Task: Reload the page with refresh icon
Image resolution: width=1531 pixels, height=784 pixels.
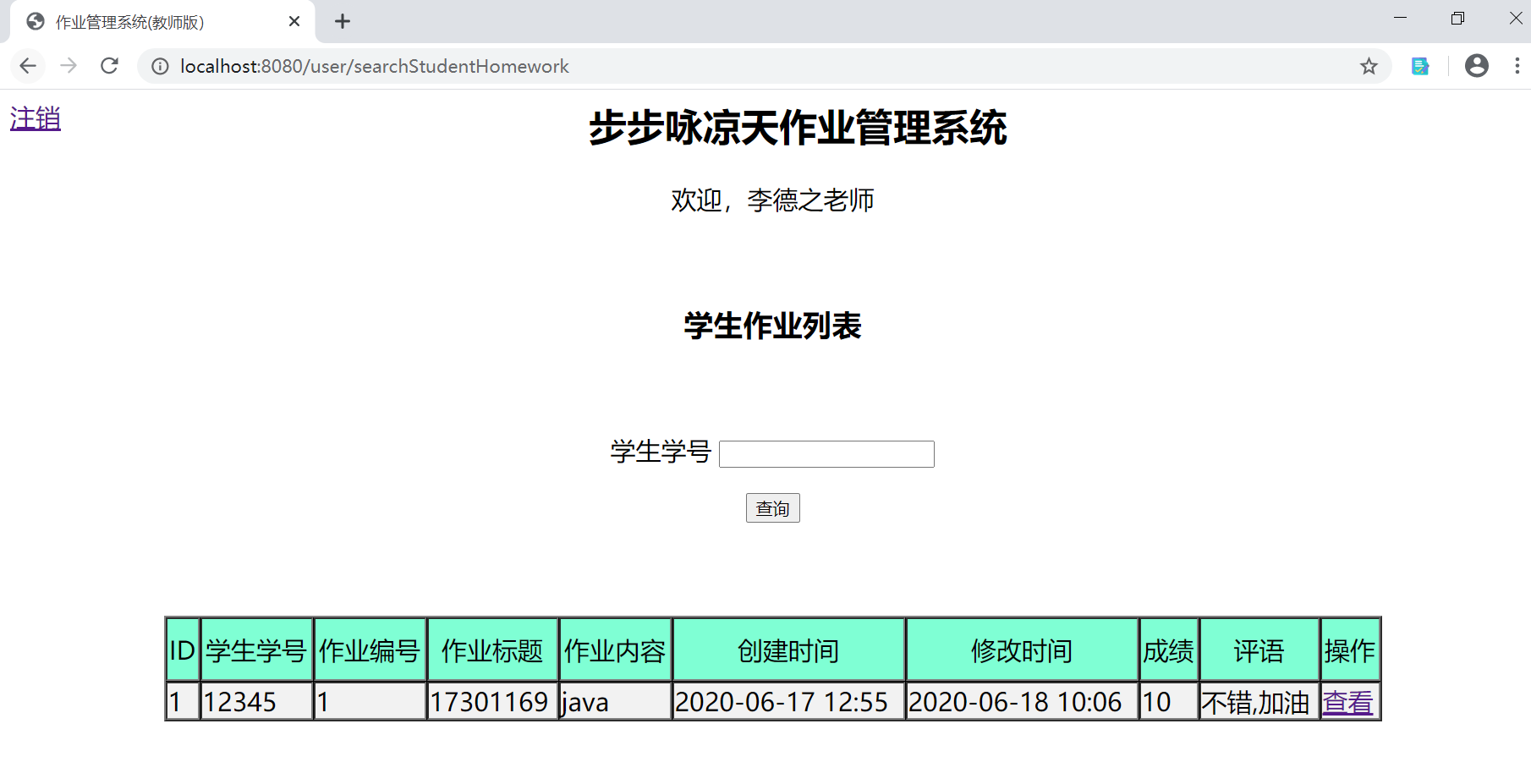Action: 109,66
